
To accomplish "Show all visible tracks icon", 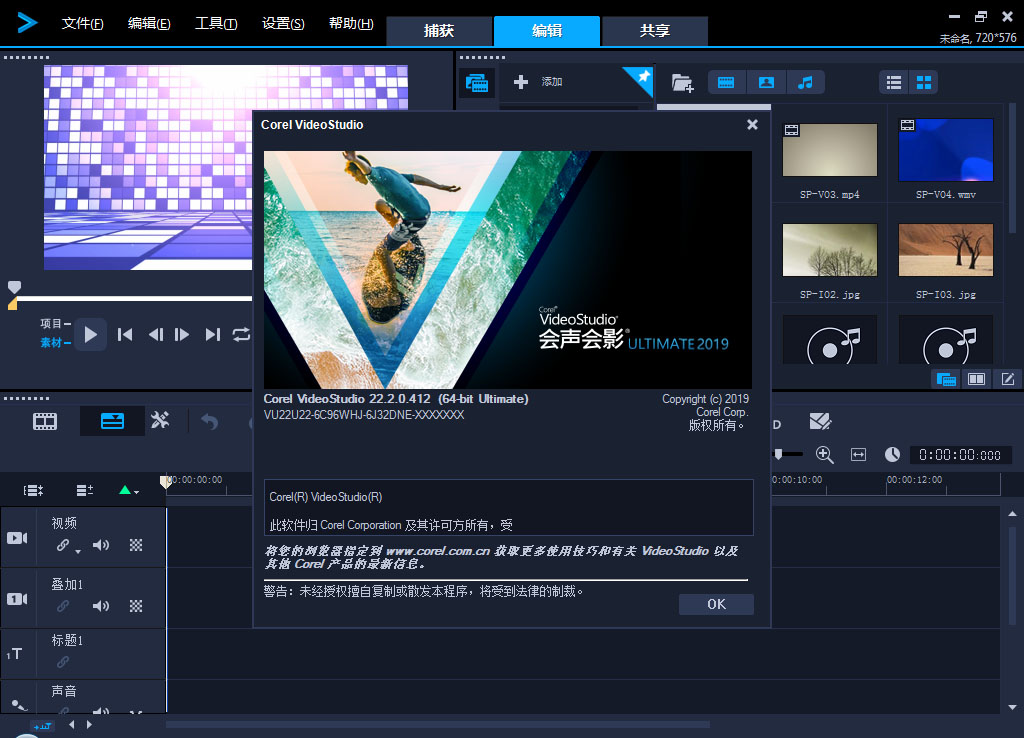I will 33,490.
